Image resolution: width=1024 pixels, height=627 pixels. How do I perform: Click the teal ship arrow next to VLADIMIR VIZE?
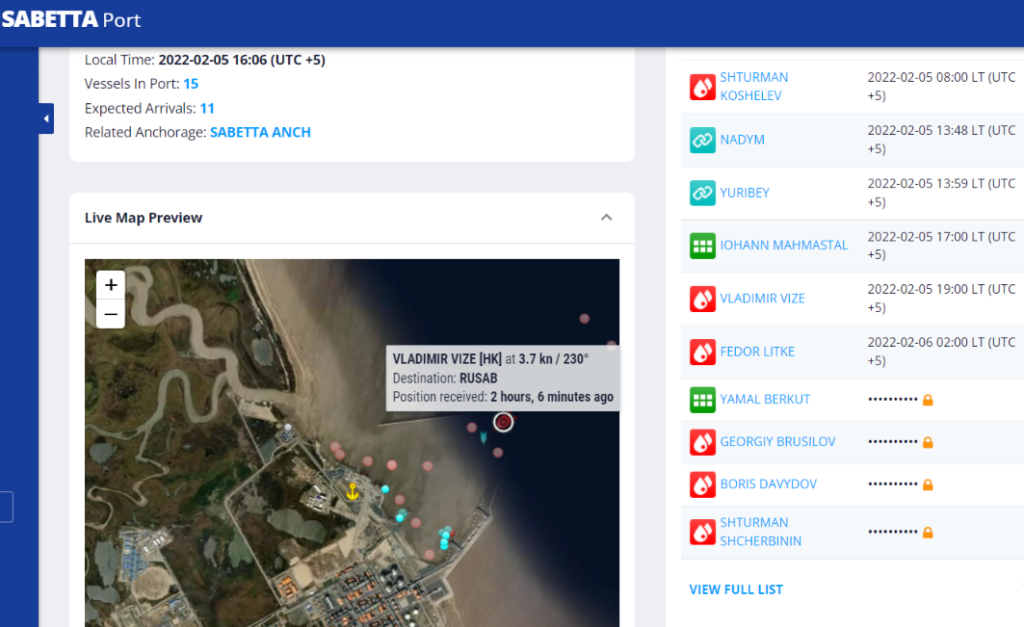483,437
